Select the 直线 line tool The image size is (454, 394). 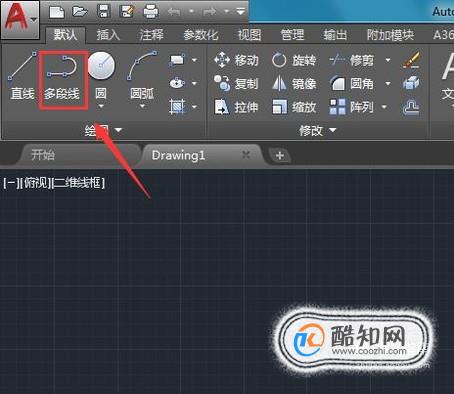click(x=22, y=76)
